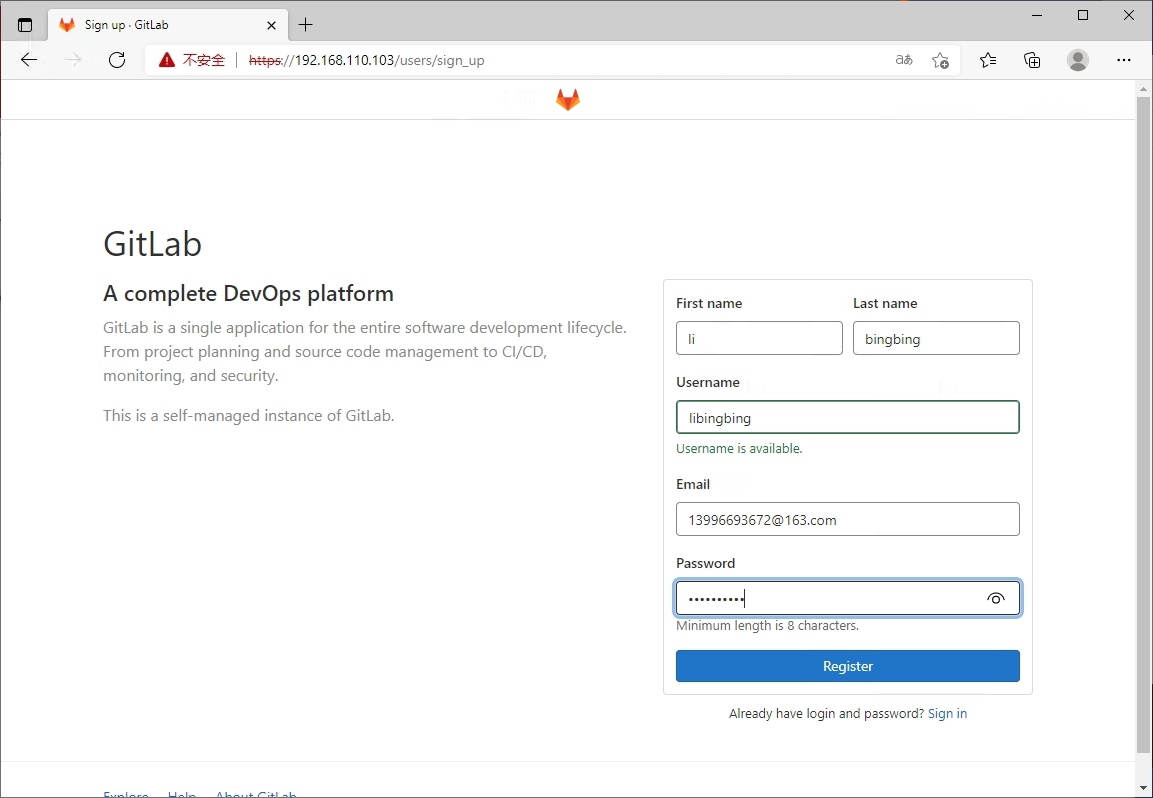
Task: Click the 不安全 security label
Action: point(204,60)
